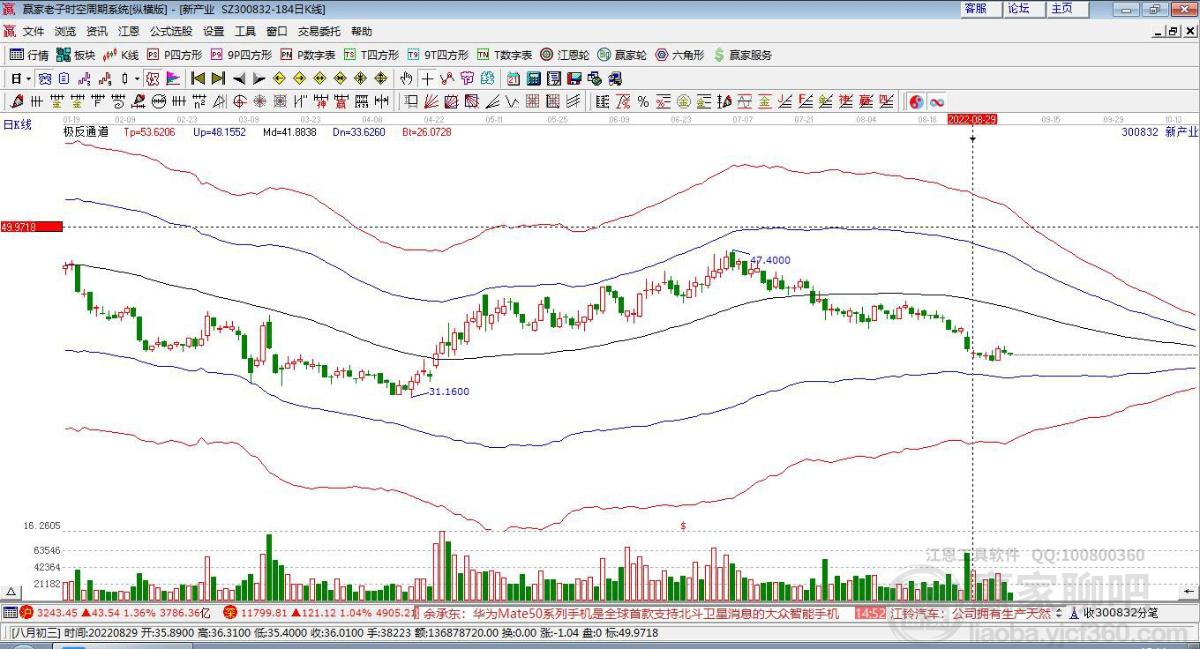Screen dimensions: 1200x649
Task: Click the red floppy save icon
Action: click(x=574, y=78)
